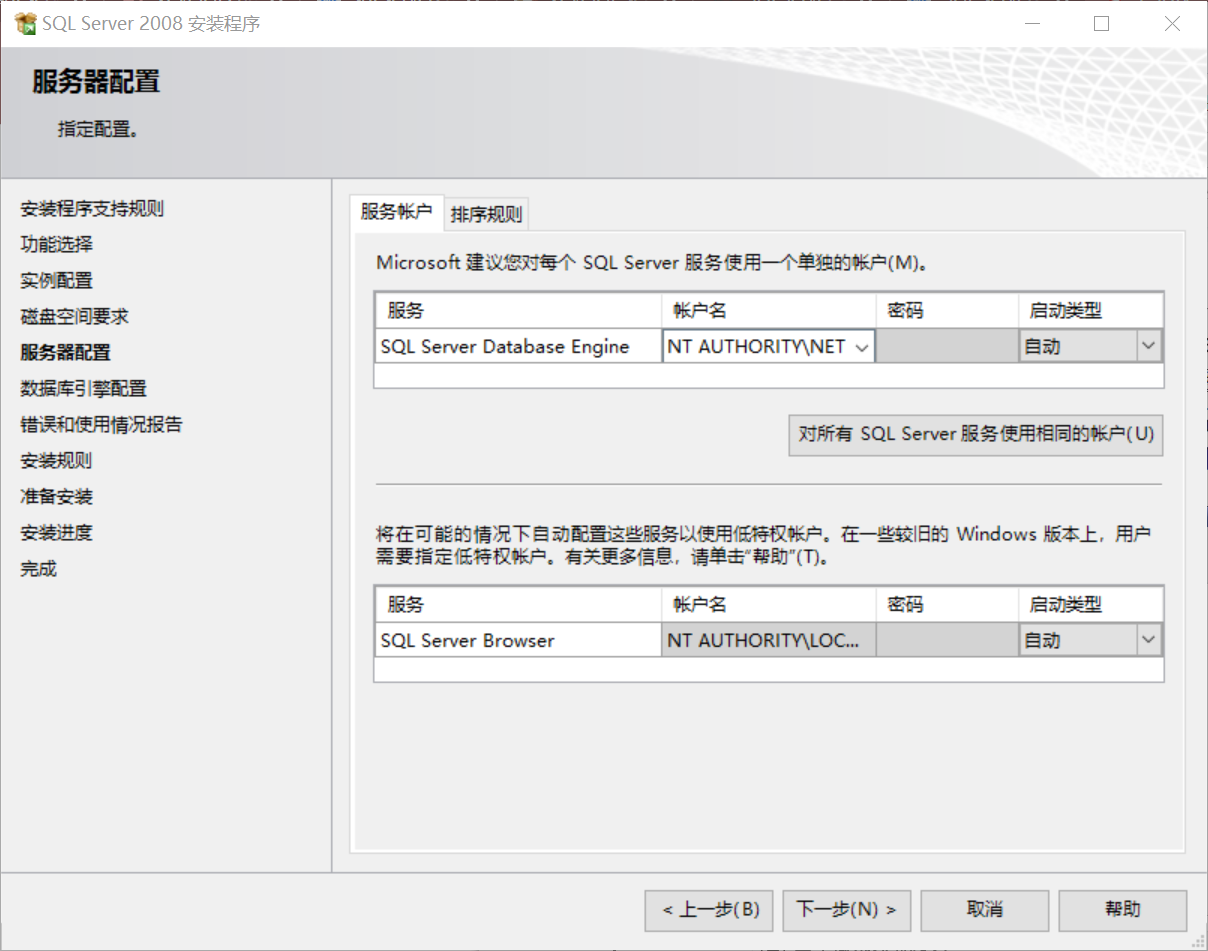Click the SQL Server setup icon in title bar
This screenshot has height=951, width=1208.
coord(25,22)
